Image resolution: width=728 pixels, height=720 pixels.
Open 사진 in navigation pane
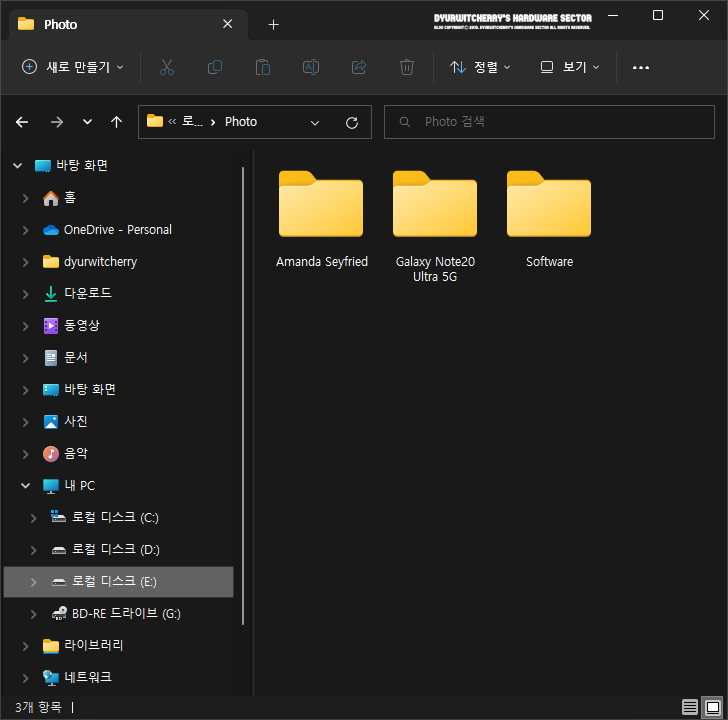65,422
